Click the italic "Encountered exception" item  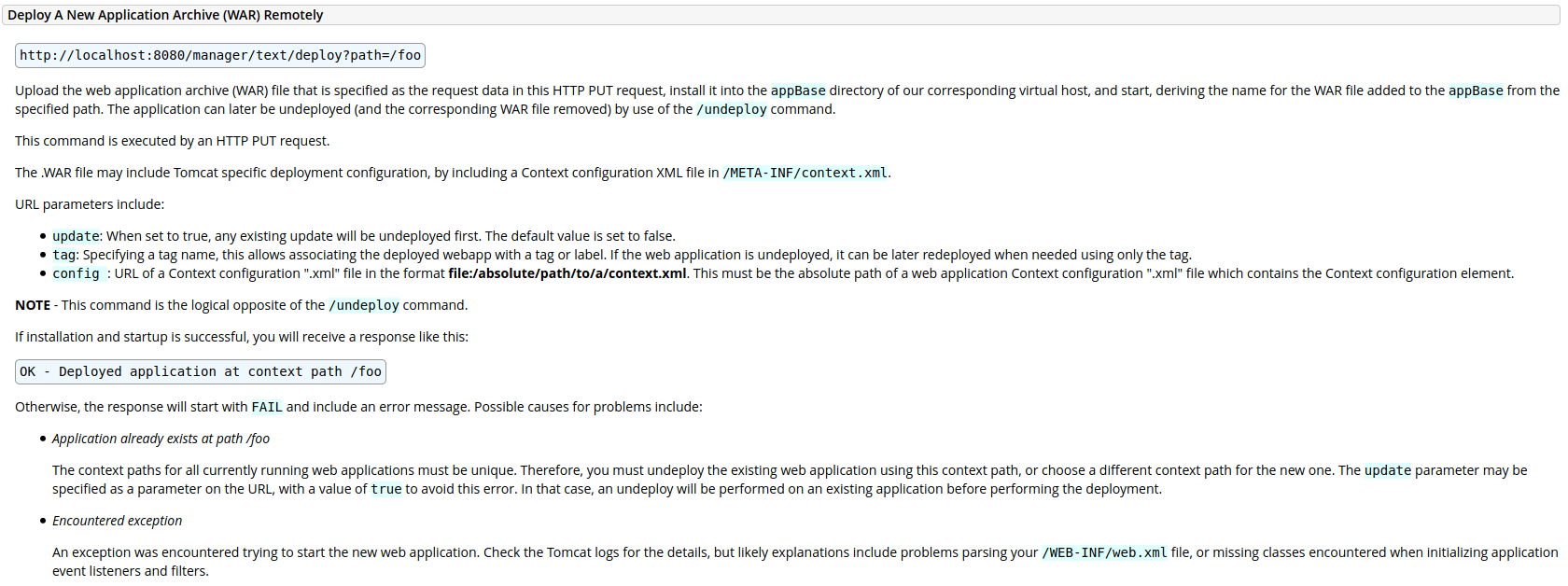[x=117, y=521]
